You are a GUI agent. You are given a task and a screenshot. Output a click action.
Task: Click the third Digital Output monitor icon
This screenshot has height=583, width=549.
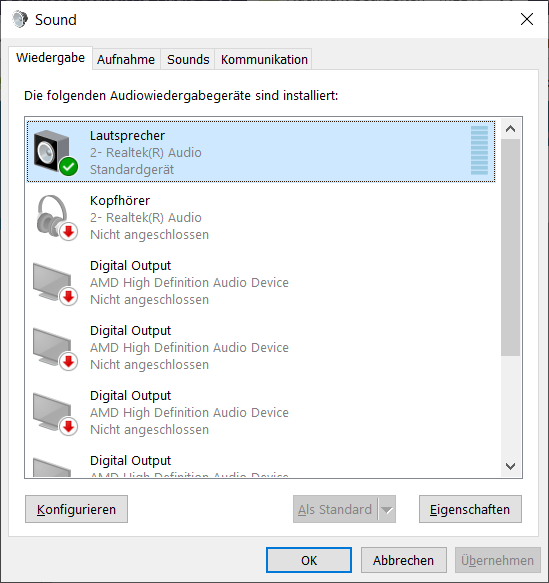coord(55,414)
